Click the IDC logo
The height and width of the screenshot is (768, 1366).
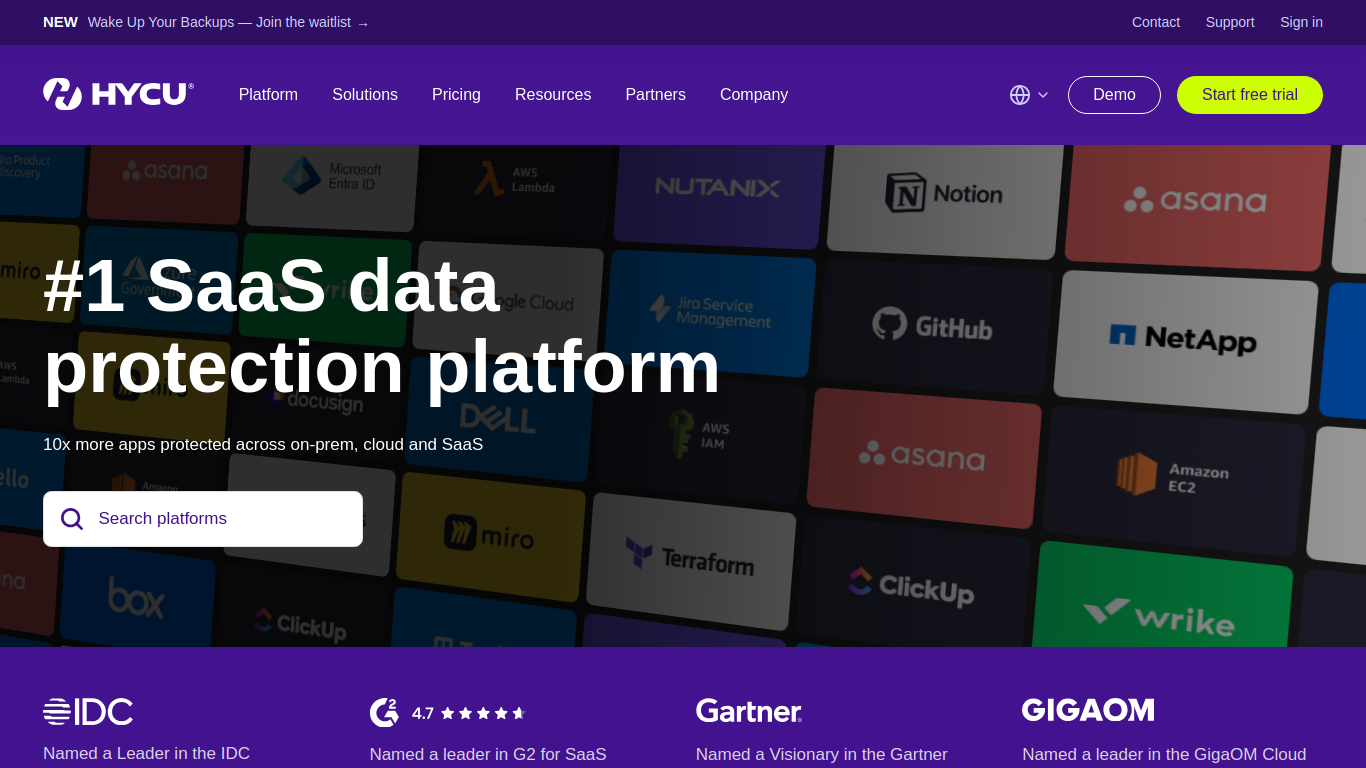tap(88, 712)
